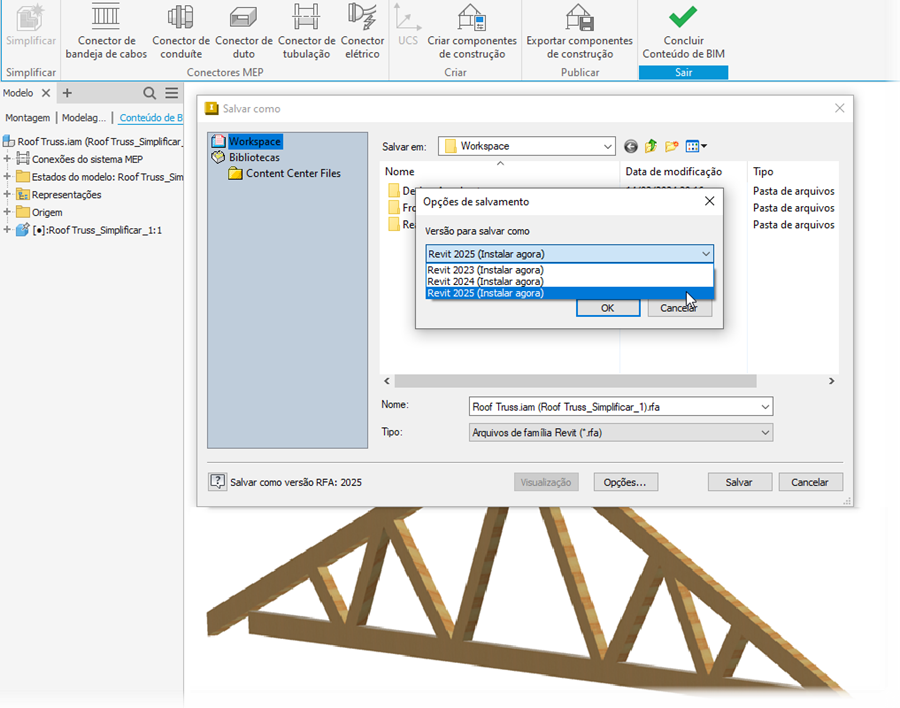900x708 pixels.
Task: Select Estados do modelo tree item
Action: pos(107,177)
